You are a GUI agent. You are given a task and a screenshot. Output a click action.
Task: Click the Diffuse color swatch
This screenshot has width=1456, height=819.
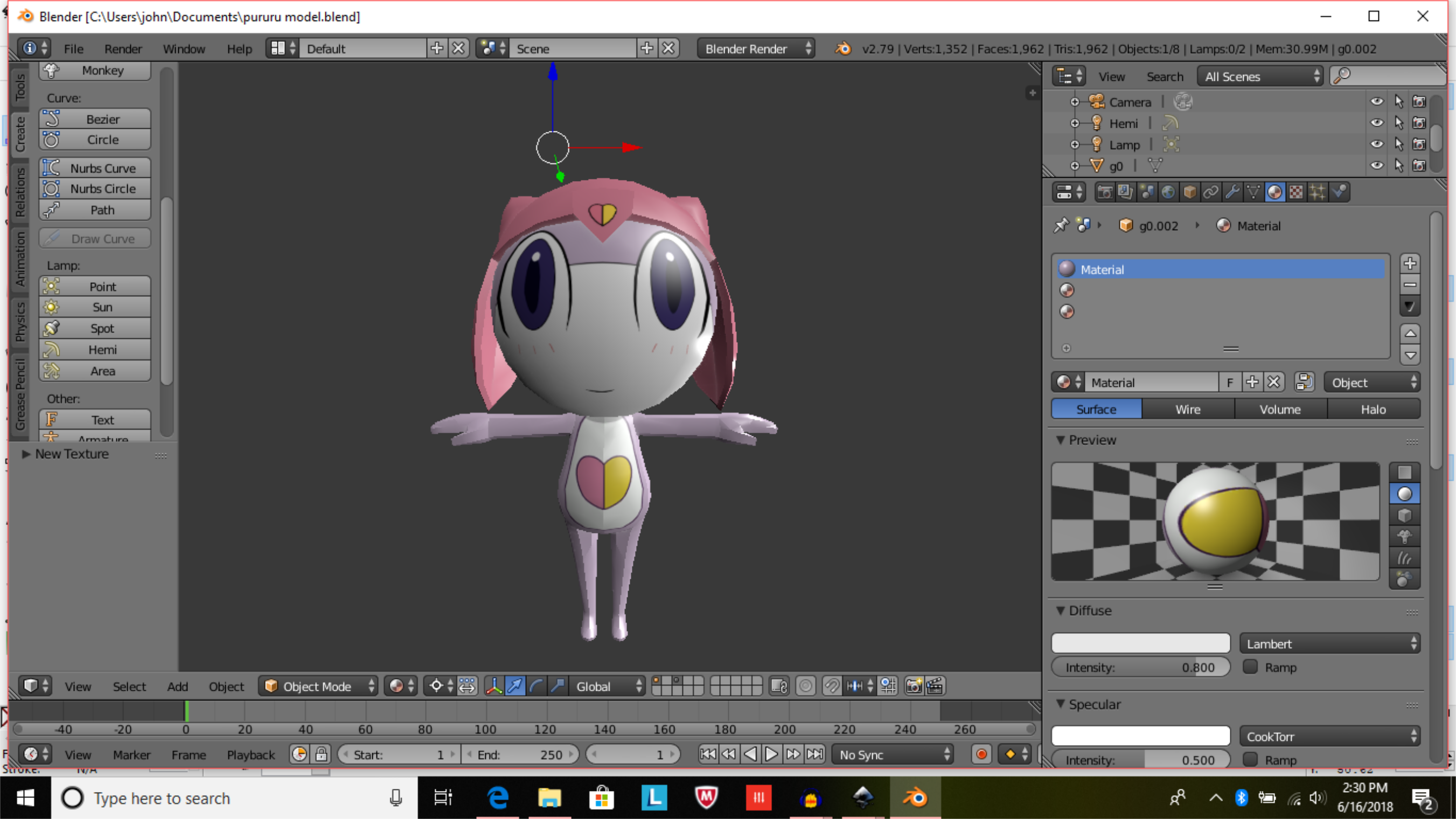click(x=1140, y=643)
